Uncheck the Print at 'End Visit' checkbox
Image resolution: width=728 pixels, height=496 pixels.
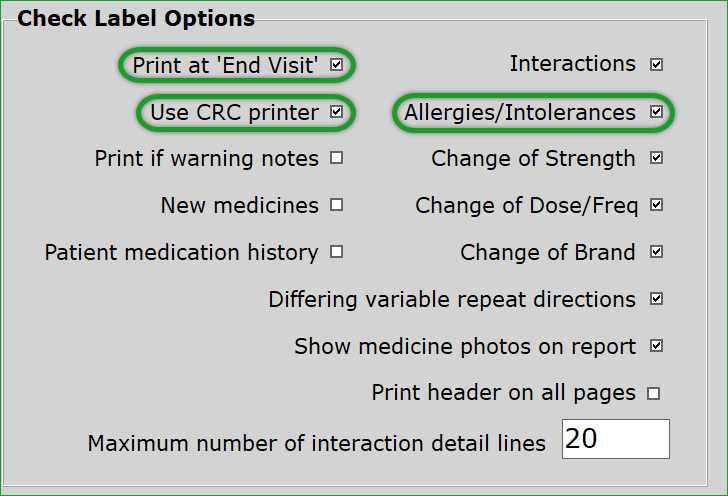pos(337,65)
